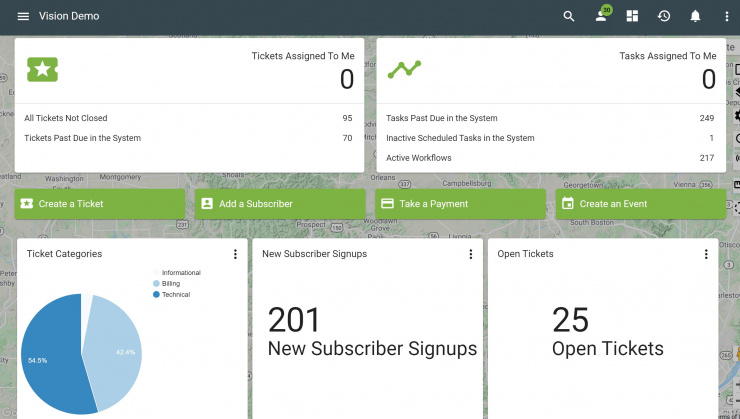This screenshot has width=740, height=419.
Task: Click the Vision Demo title
Action: pyautogui.click(x=69, y=17)
